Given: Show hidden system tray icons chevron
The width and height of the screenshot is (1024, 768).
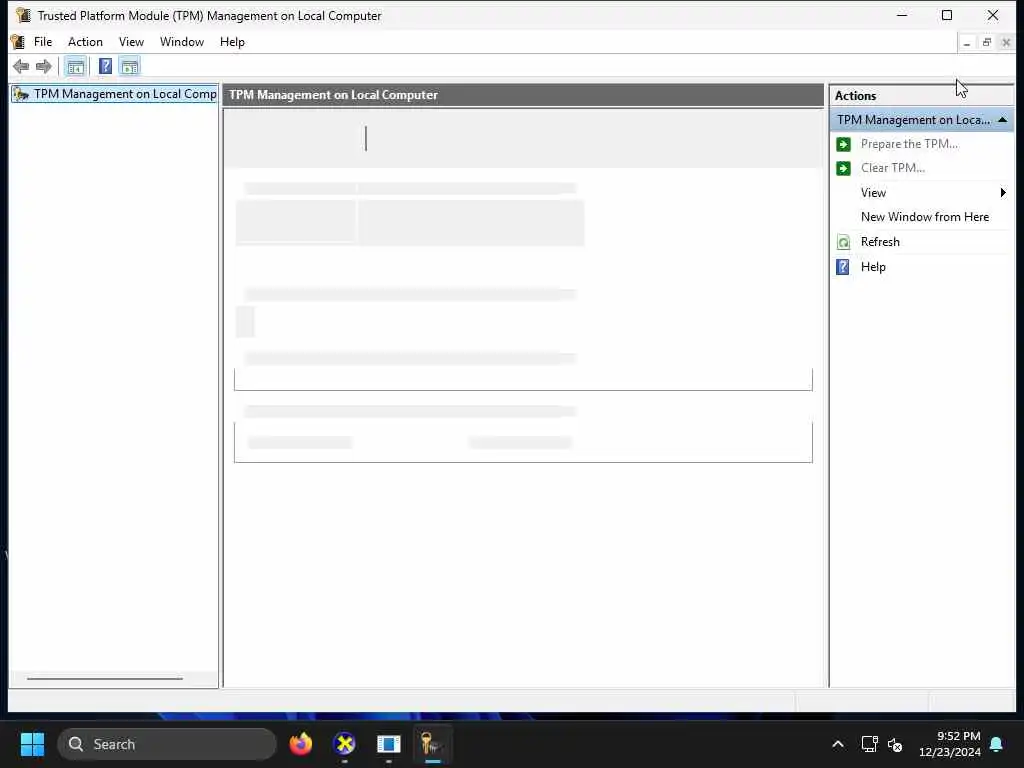Looking at the screenshot, I should coord(838,744).
